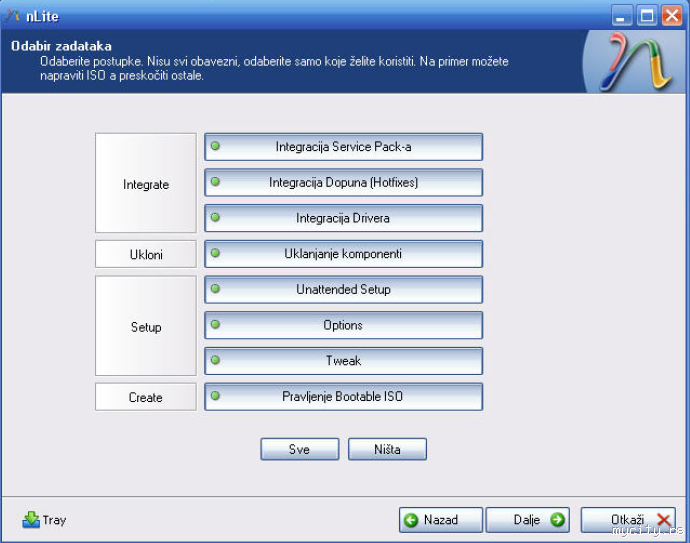Select all tasks with Sve button
The image size is (690, 543).
click(300, 449)
